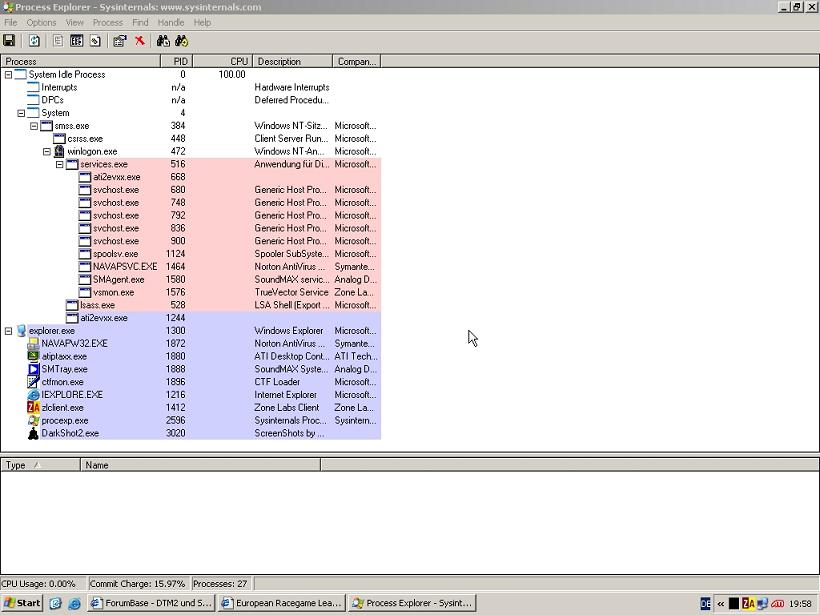This screenshot has width=820, height=615.
Task: Collapse the System tree node
Action: pos(21,113)
